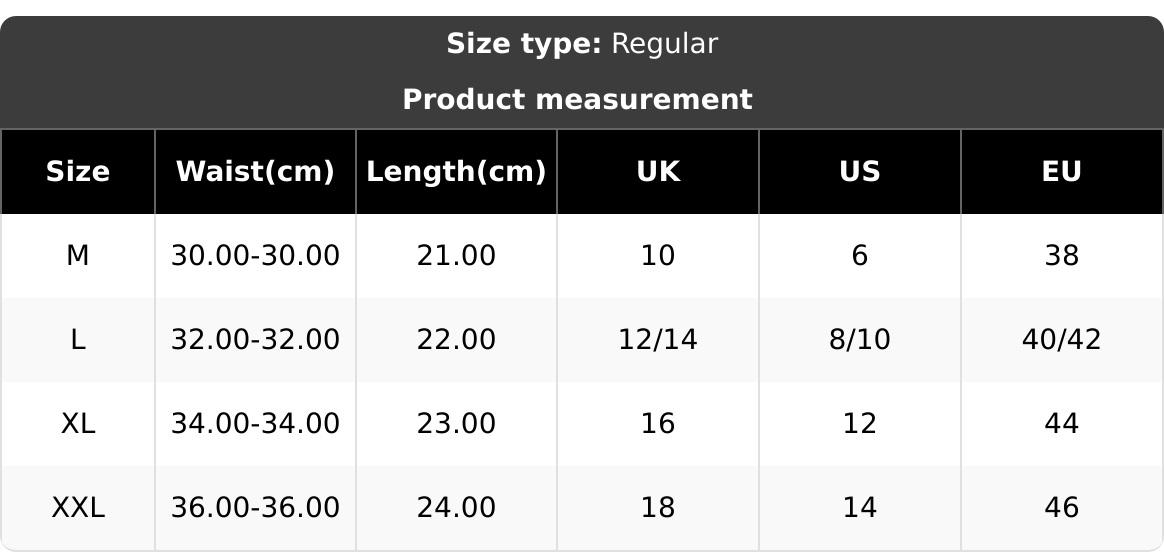Screen dimensions: 1164x552
Task: Click the XXL size cell
Action: tap(78, 508)
